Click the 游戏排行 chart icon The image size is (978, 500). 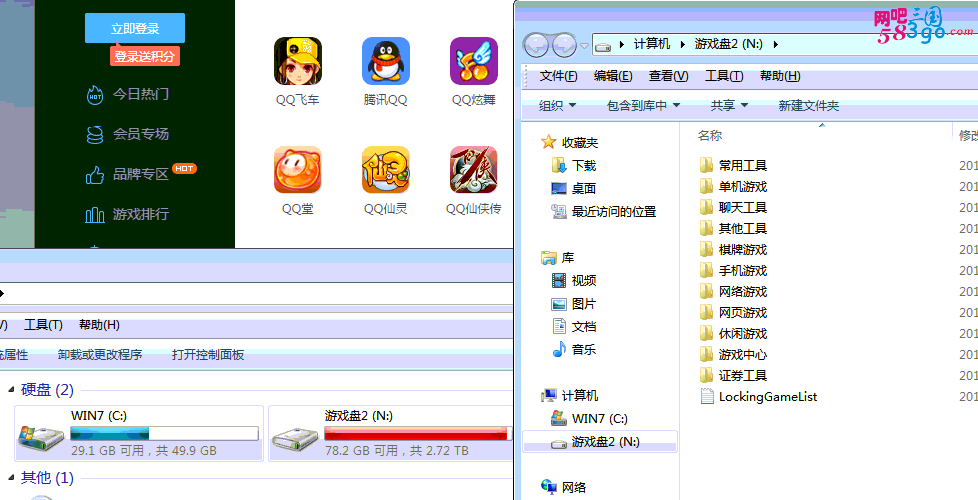point(95,215)
